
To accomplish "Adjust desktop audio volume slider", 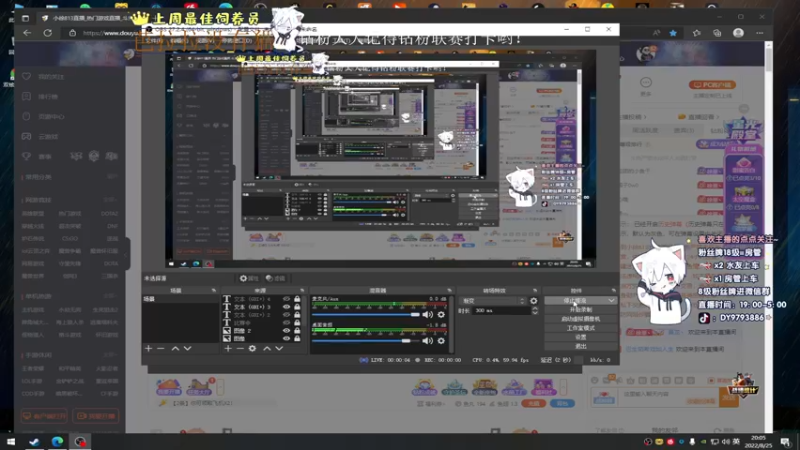I will [366, 341].
